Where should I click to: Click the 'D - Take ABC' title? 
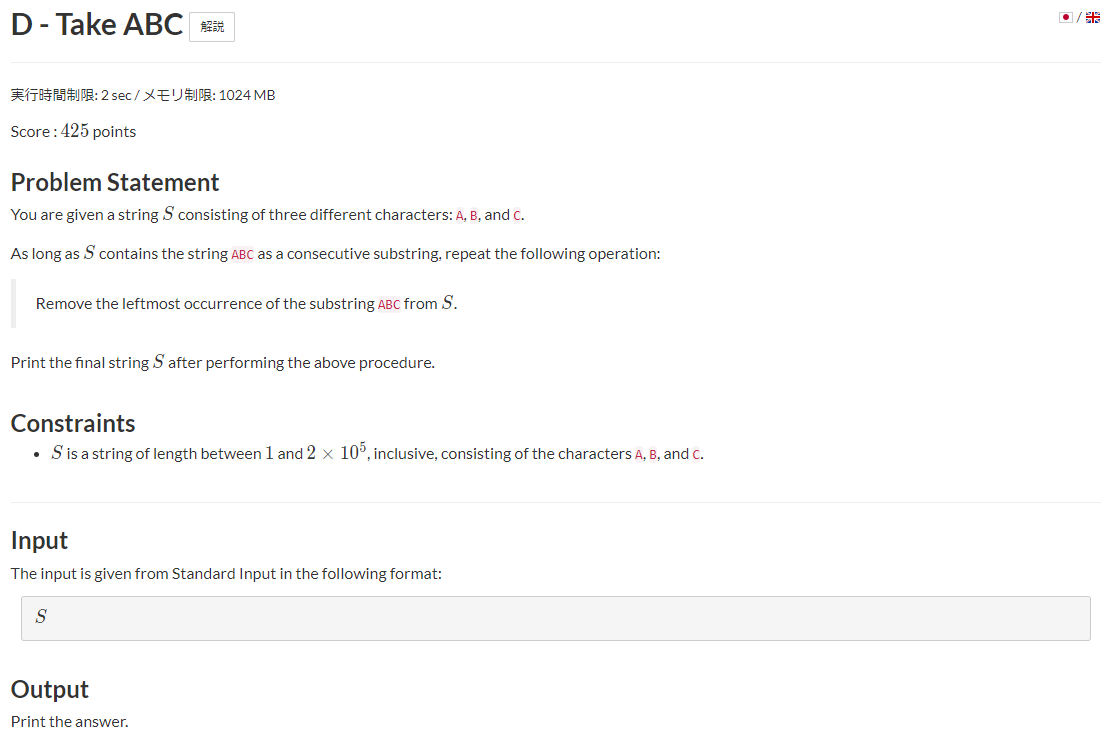97,25
